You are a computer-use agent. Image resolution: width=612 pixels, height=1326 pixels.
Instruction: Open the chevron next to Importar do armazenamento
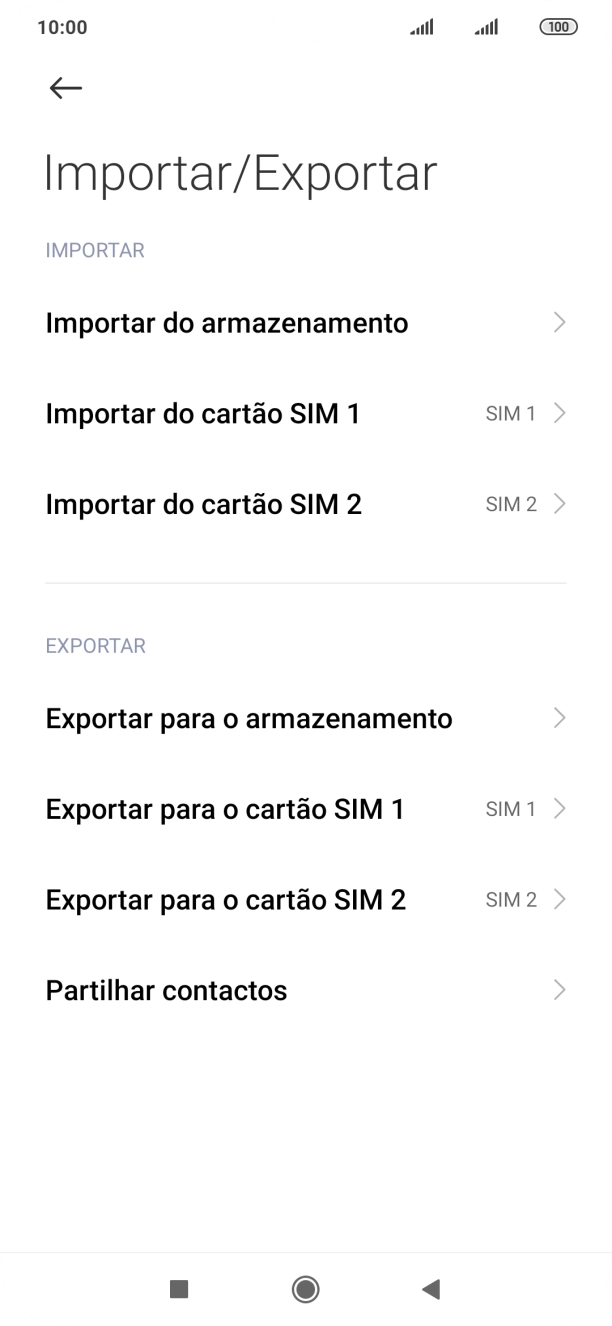[x=560, y=323]
